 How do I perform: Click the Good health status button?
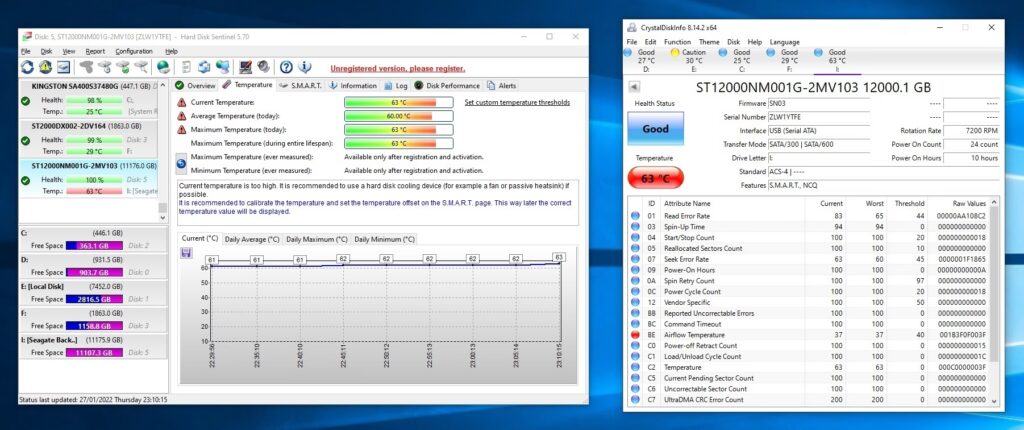[655, 129]
